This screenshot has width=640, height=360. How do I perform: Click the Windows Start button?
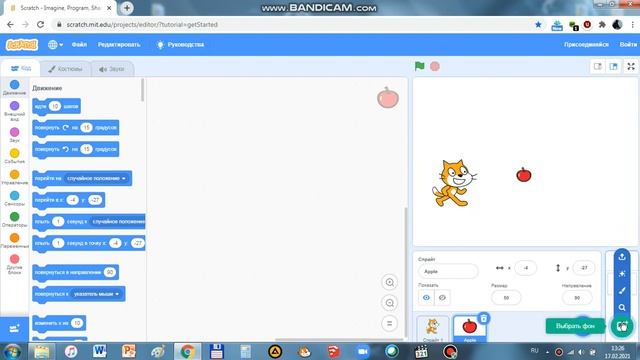click(12, 351)
